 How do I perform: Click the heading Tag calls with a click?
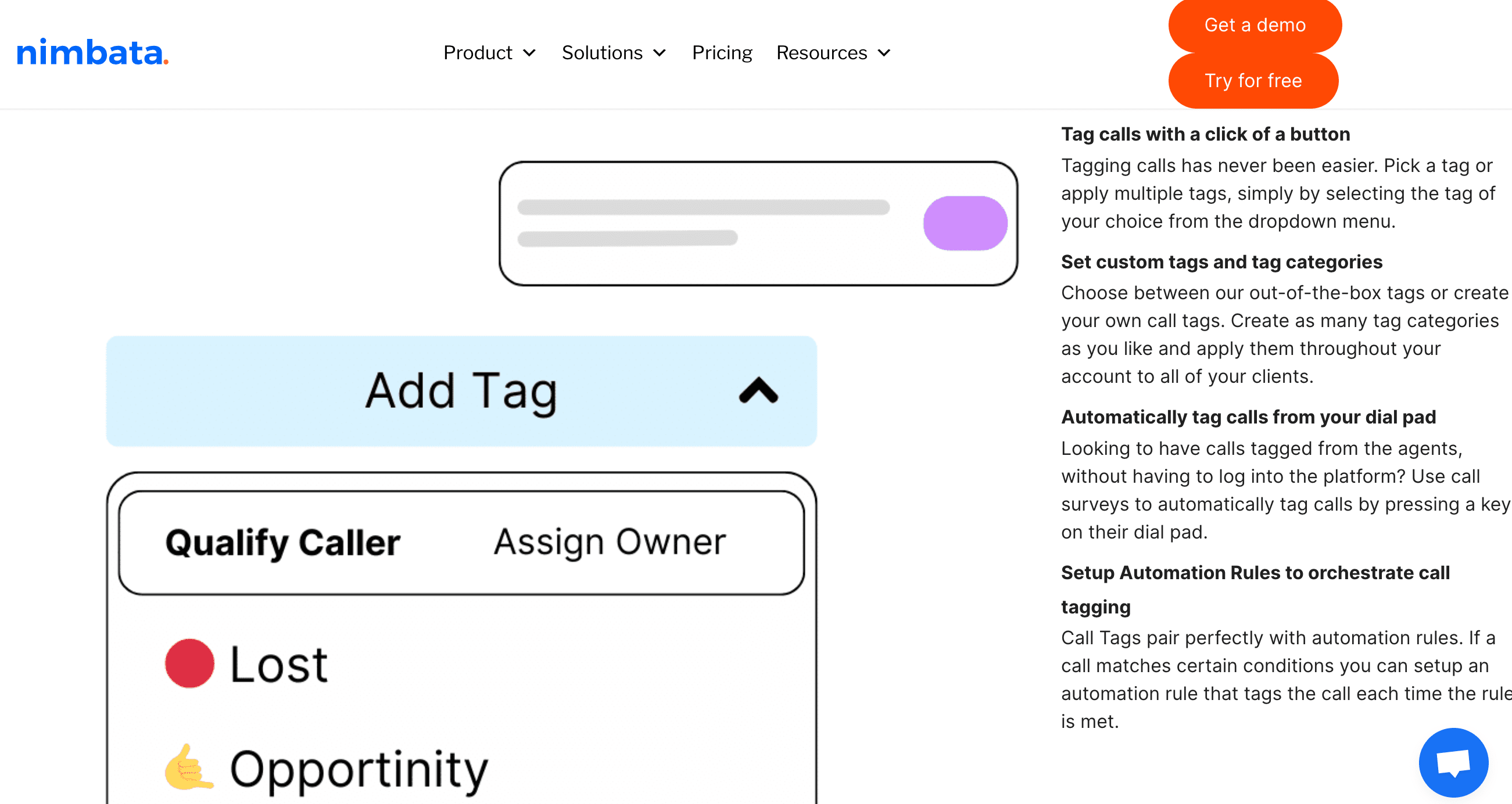click(1205, 134)
